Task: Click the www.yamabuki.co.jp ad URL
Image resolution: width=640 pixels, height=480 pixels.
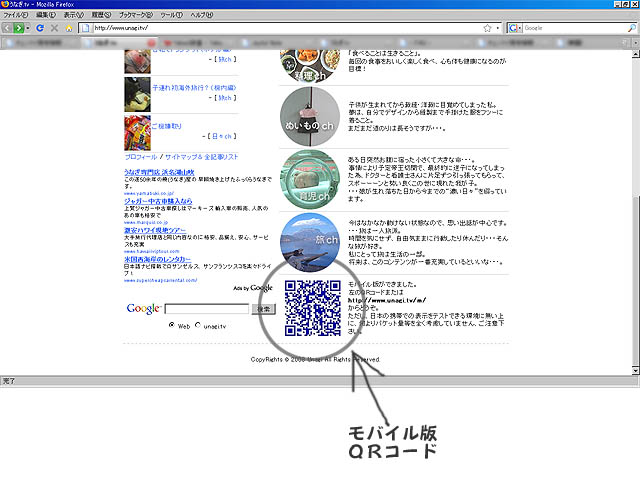Action: click(149, 193)
